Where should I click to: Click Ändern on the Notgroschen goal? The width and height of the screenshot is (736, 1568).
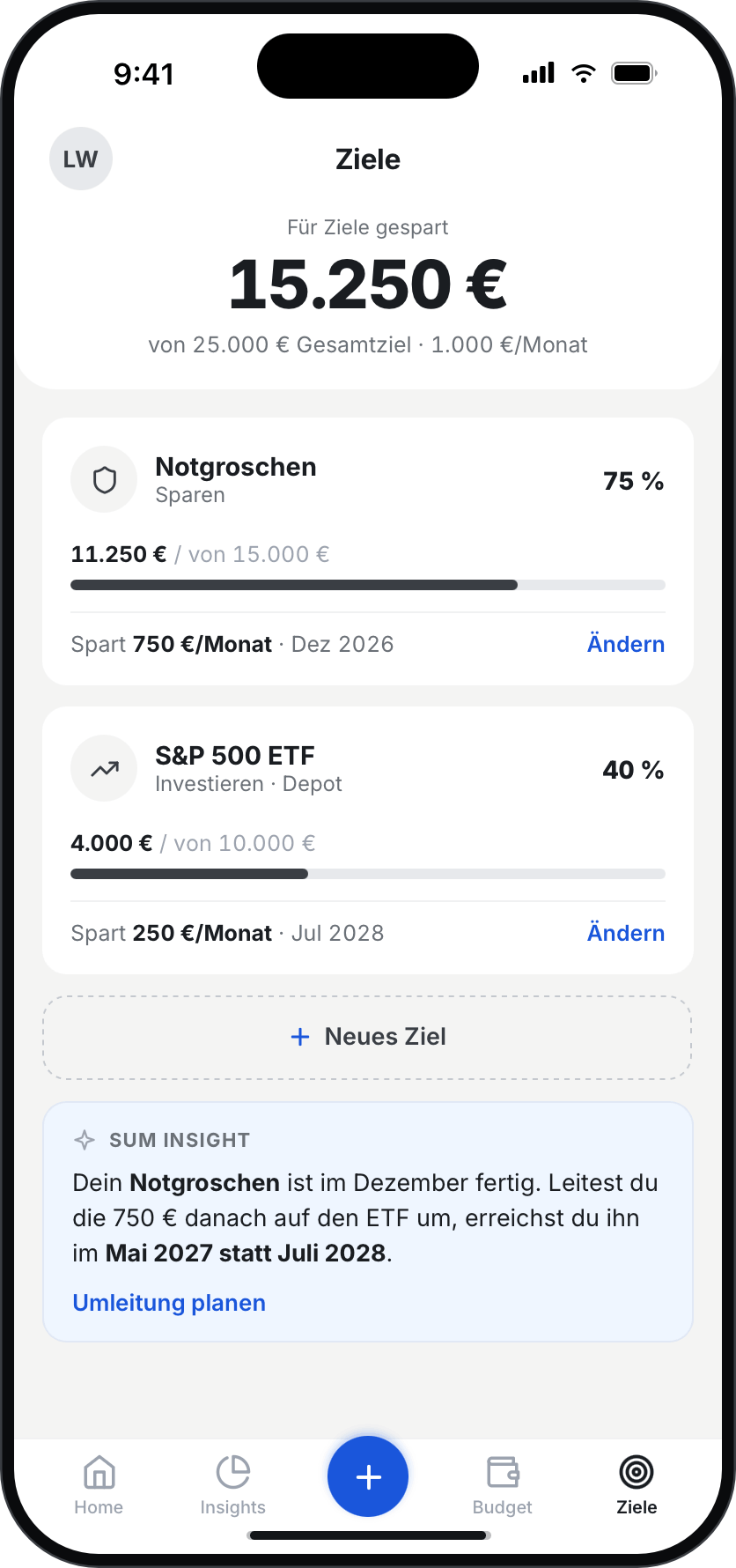[x=626, y=644]
